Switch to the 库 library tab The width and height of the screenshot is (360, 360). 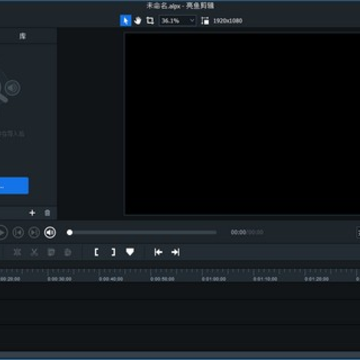22,36
